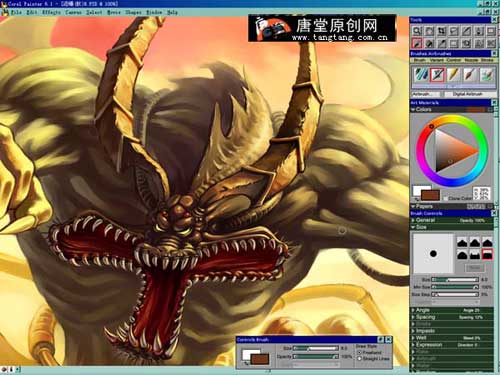The image size is (500, 375).
Task: Pick the selected flat brush tip profile
Action: (487, 255)
